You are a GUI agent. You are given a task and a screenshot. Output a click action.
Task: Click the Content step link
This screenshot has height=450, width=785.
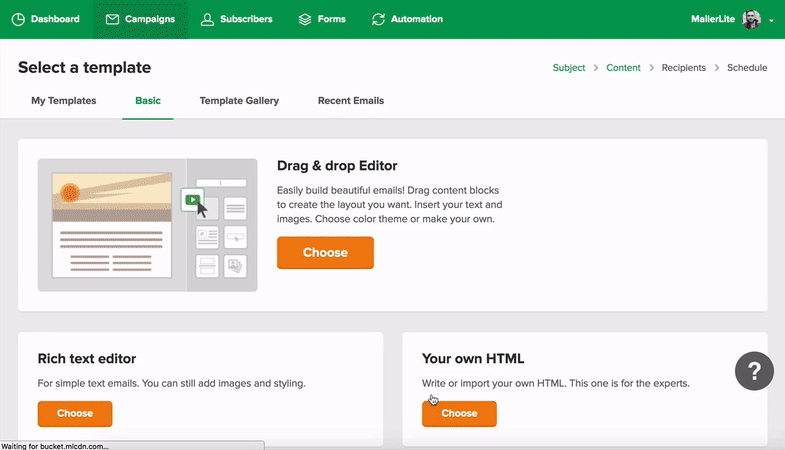[x=623, y=68]
